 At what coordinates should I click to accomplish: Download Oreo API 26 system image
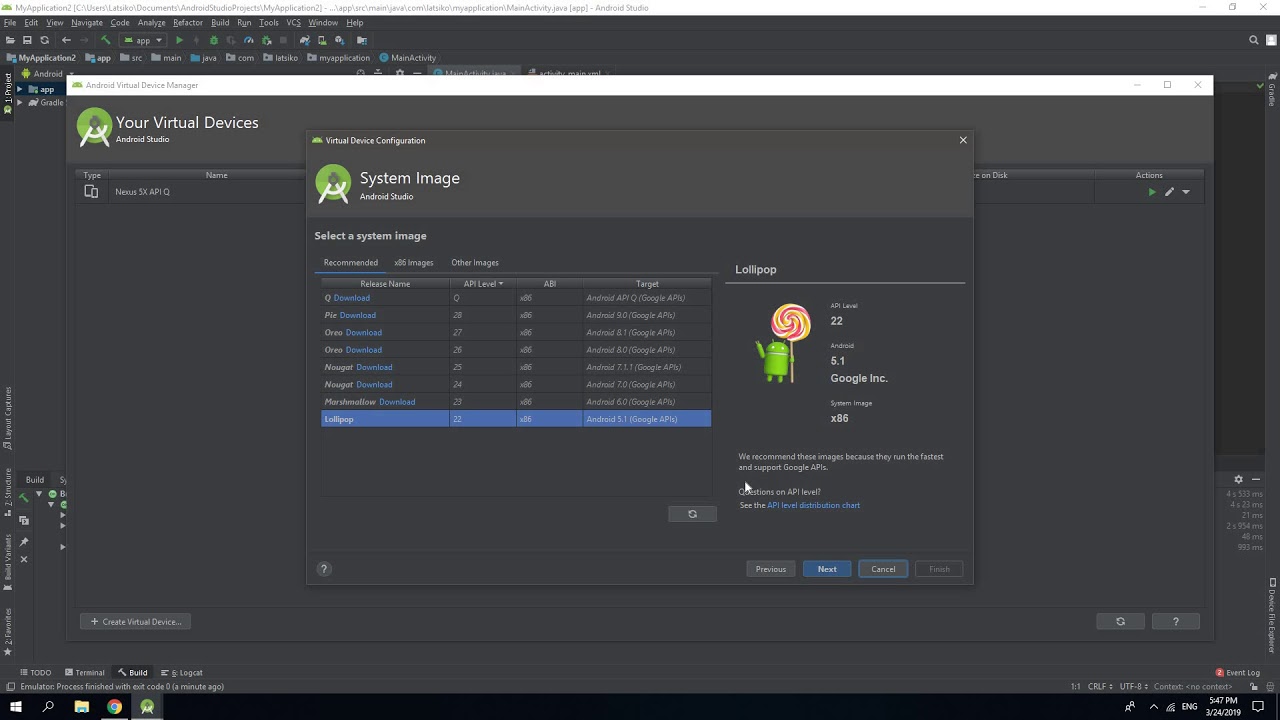(363, 350)
